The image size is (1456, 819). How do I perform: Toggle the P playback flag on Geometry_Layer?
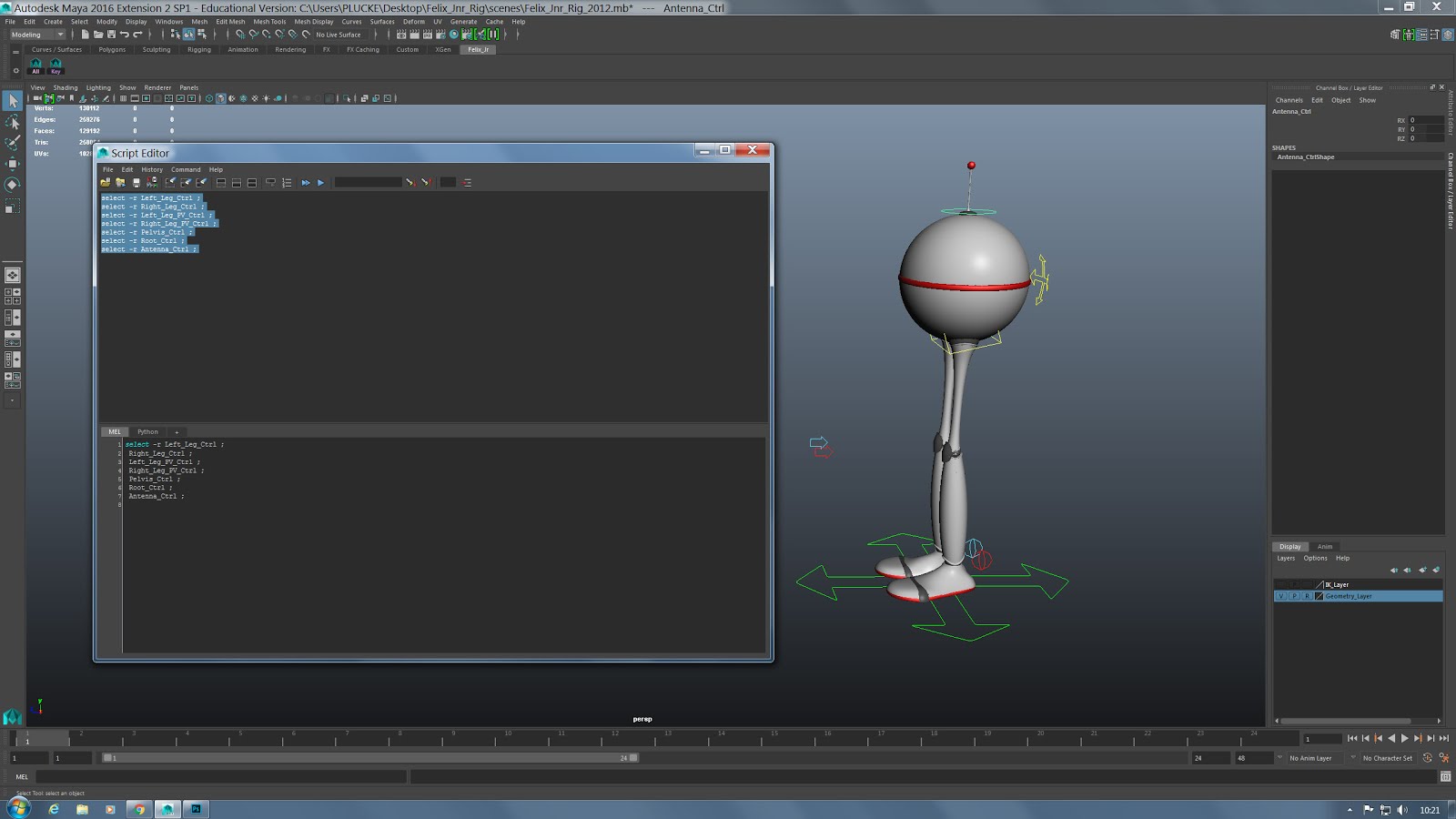[x=1293, y=596]
